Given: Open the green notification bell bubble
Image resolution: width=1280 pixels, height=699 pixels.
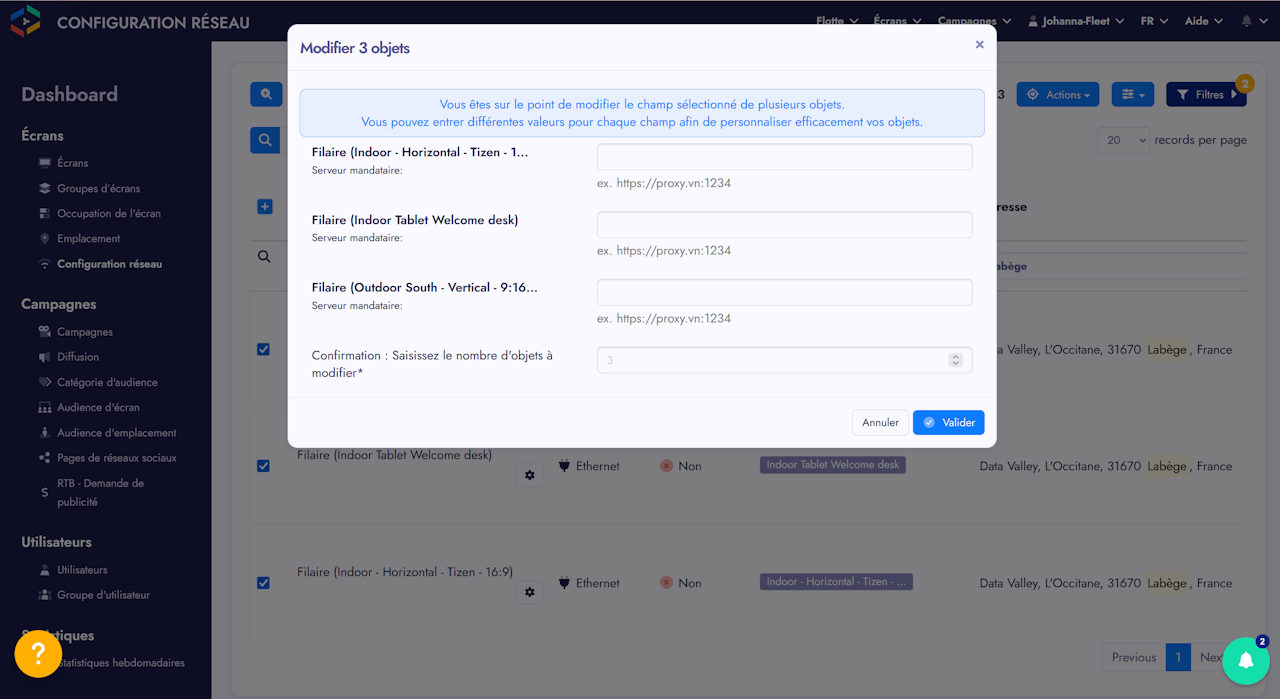Looking at the screenshot, I should click(x=1245, y=660).
